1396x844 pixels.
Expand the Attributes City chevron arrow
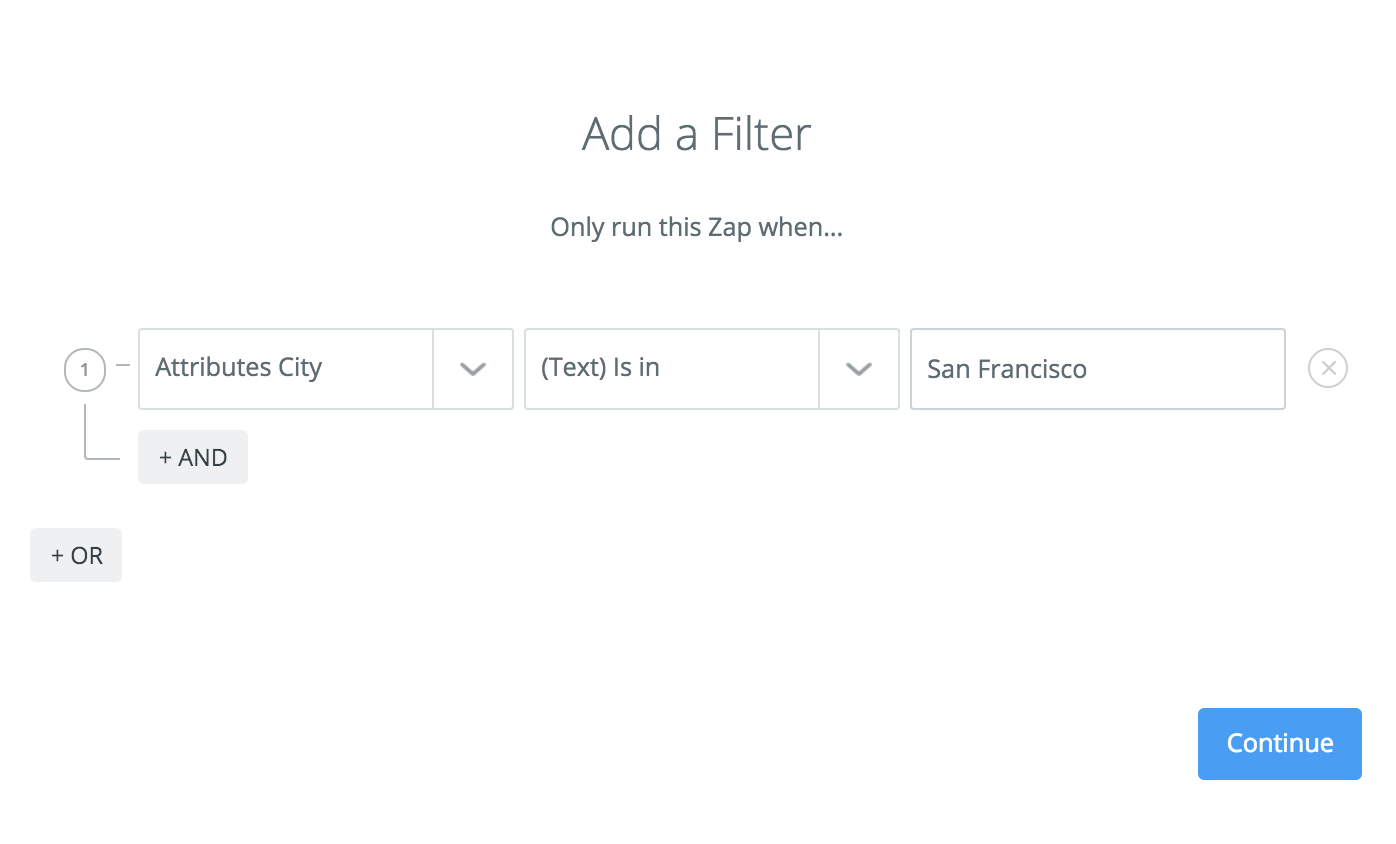473,369
